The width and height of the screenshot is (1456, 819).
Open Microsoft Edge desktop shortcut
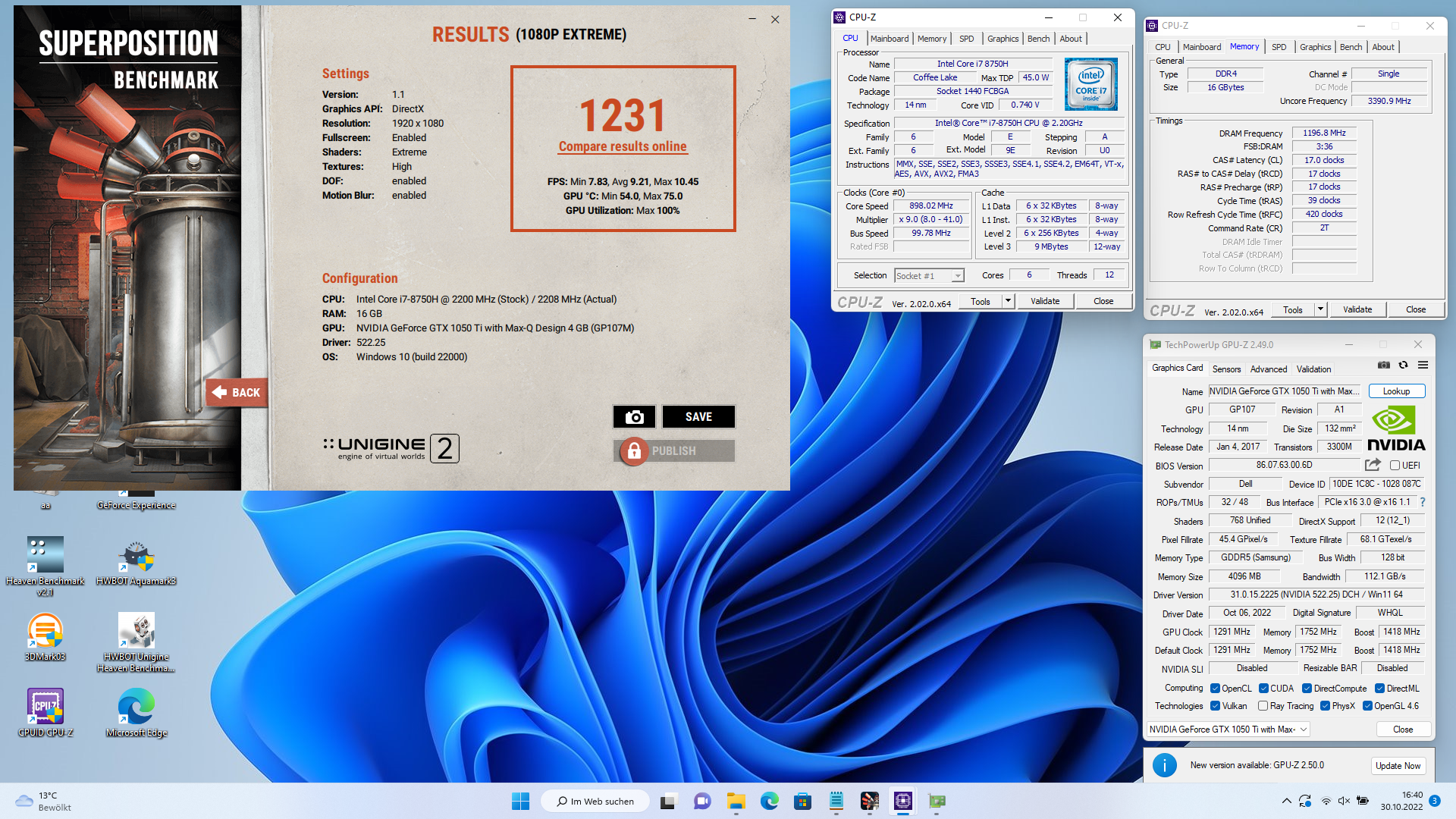point(136,713)
